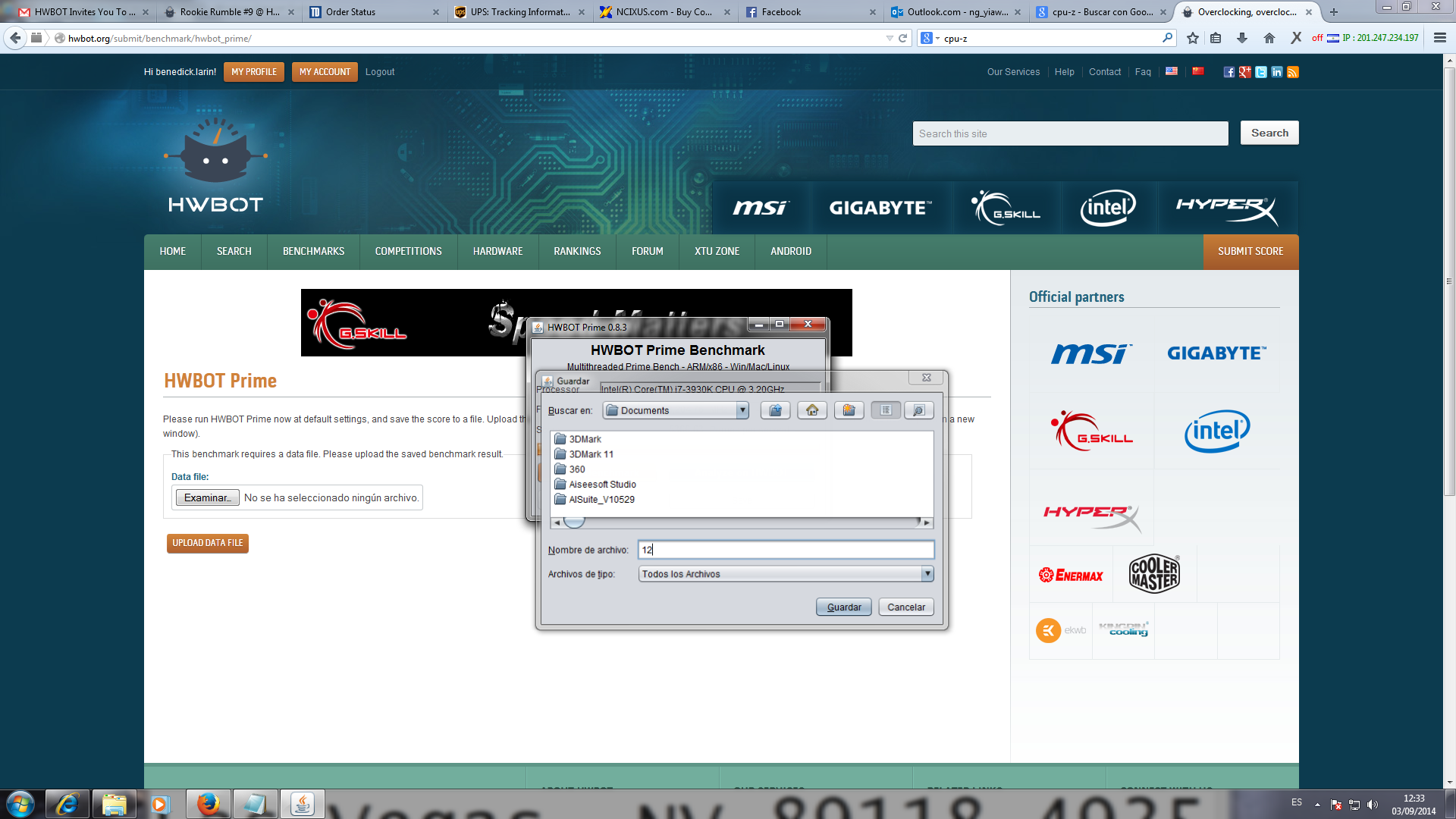
Task: Close the Guardar dialog with the X
Action: click(926, 378)
